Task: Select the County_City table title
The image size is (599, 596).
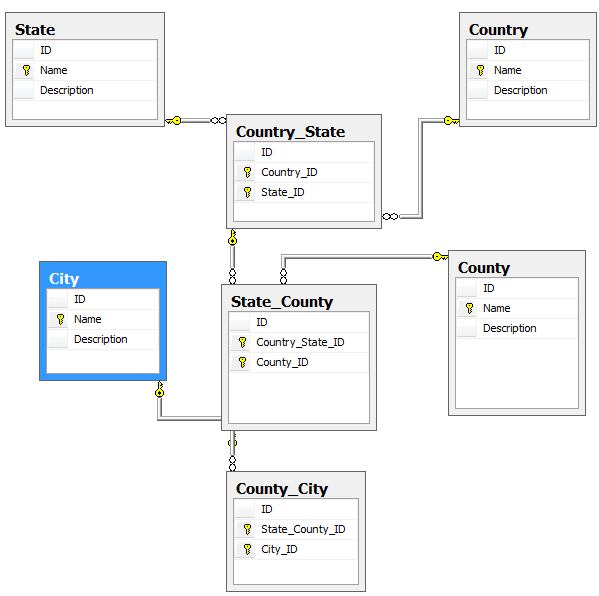Action: [x=282, y=489]
